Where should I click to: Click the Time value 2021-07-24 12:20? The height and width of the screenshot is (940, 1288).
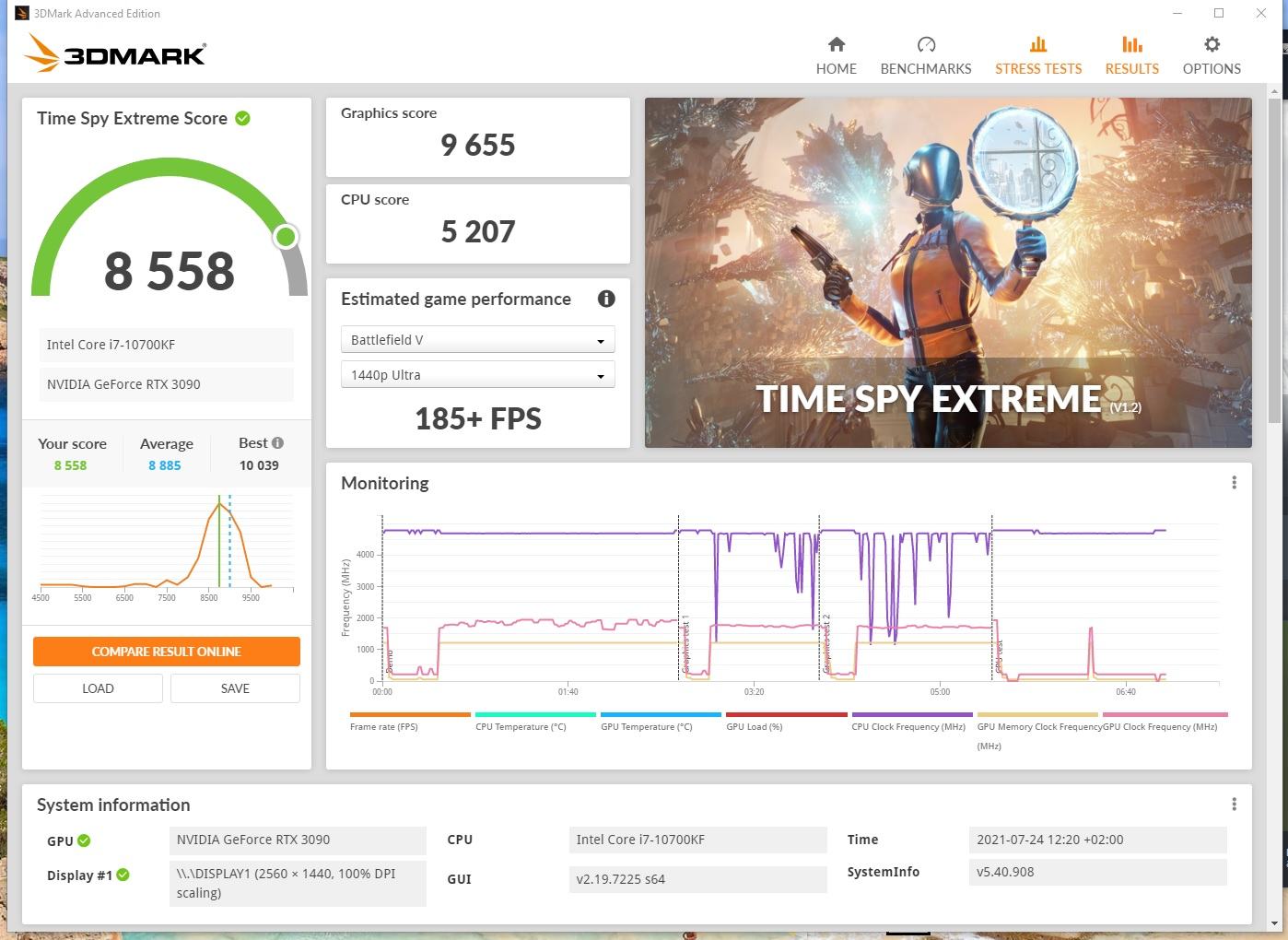(1097, 840)
